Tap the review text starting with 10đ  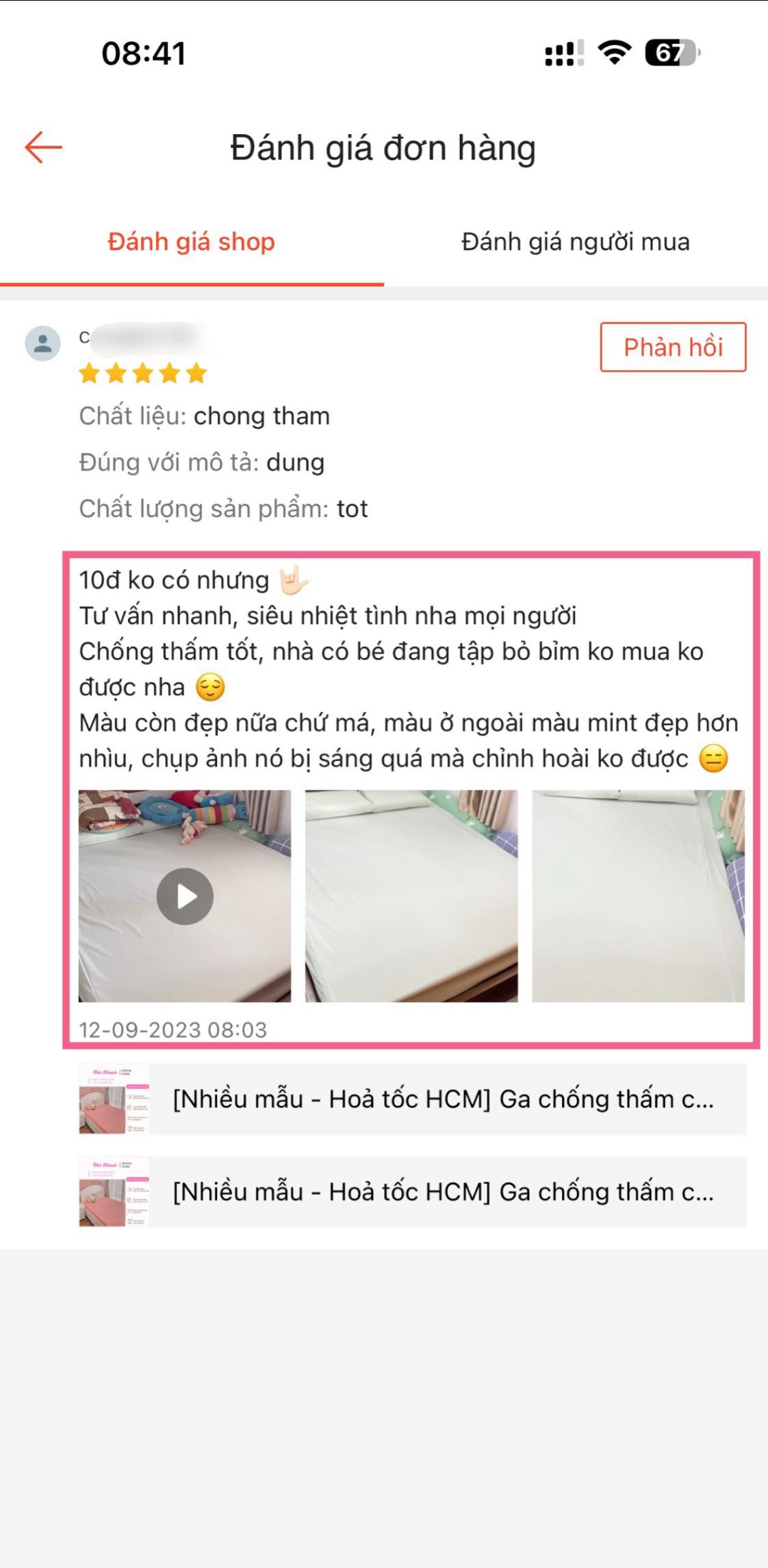pos(409,669)
